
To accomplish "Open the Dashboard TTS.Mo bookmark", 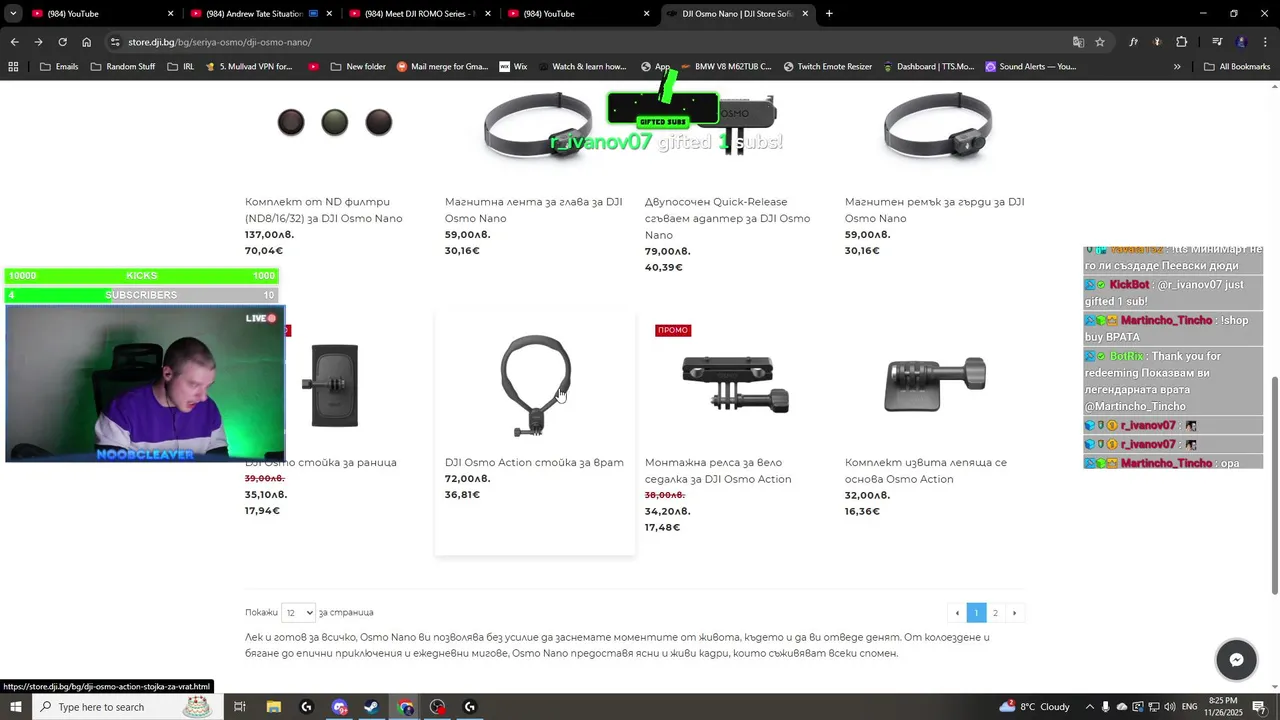I will tap(929, 67).
